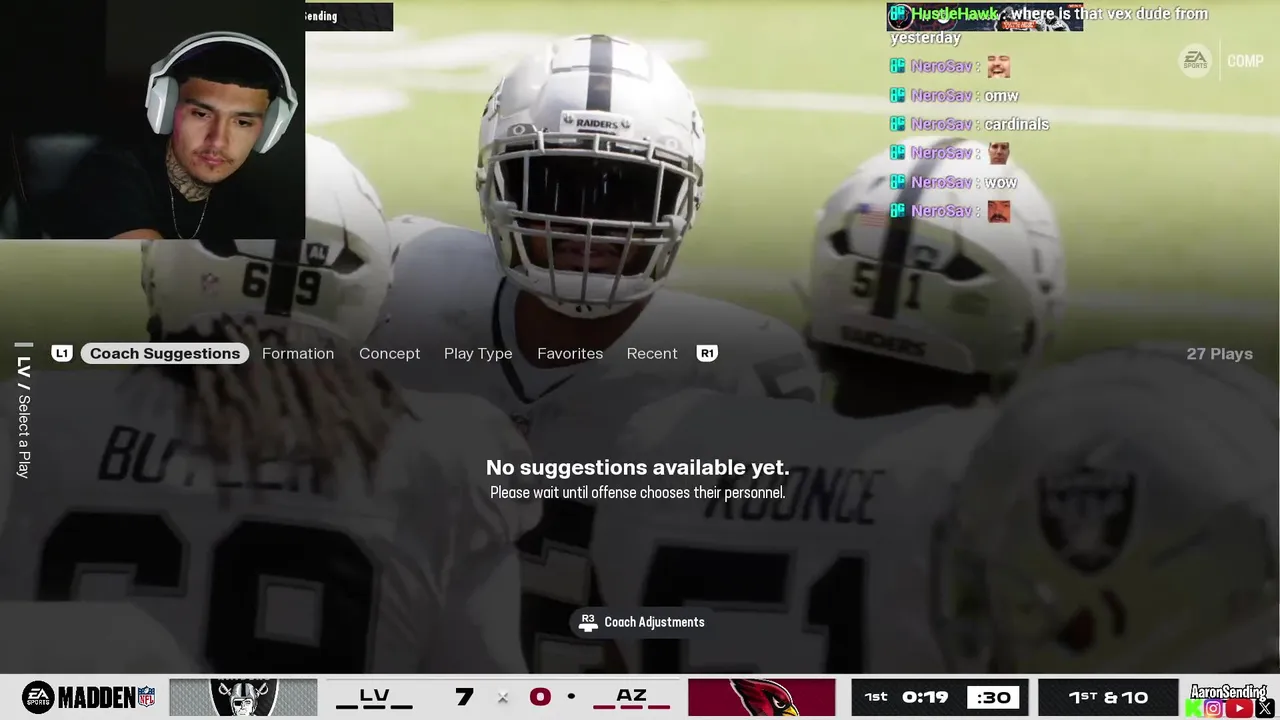Click the COMP label
Image resolution: width=1280 pixels, height=720 pixels.
(x=1245, y=61)
